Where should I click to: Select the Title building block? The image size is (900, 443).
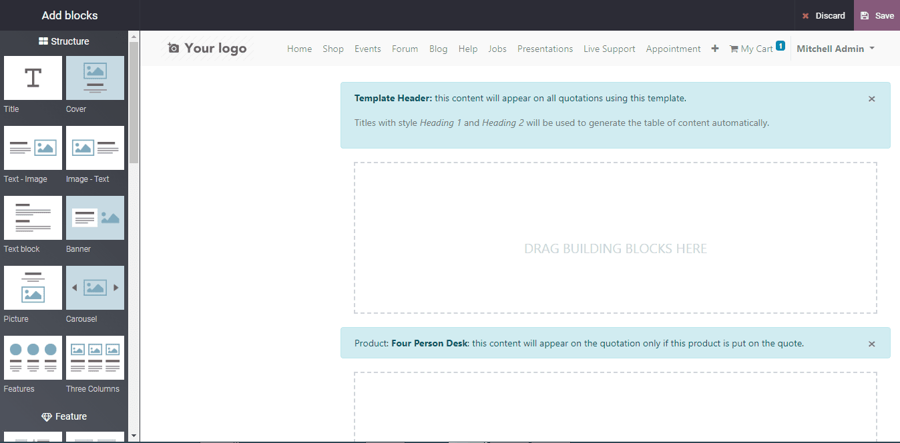[33, 78]
